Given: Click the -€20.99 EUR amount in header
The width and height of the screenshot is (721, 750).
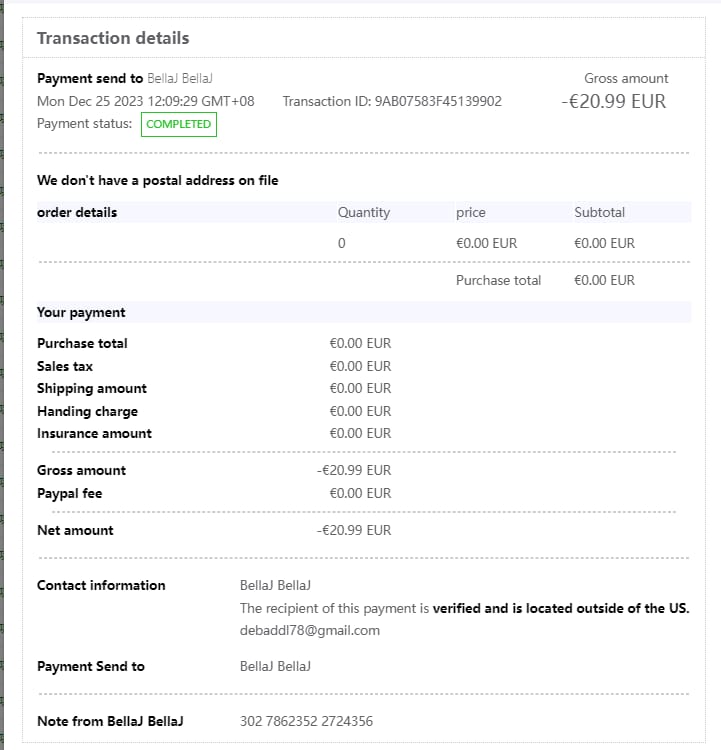Looking at the screenshot, I should click(x=613, y=101).
